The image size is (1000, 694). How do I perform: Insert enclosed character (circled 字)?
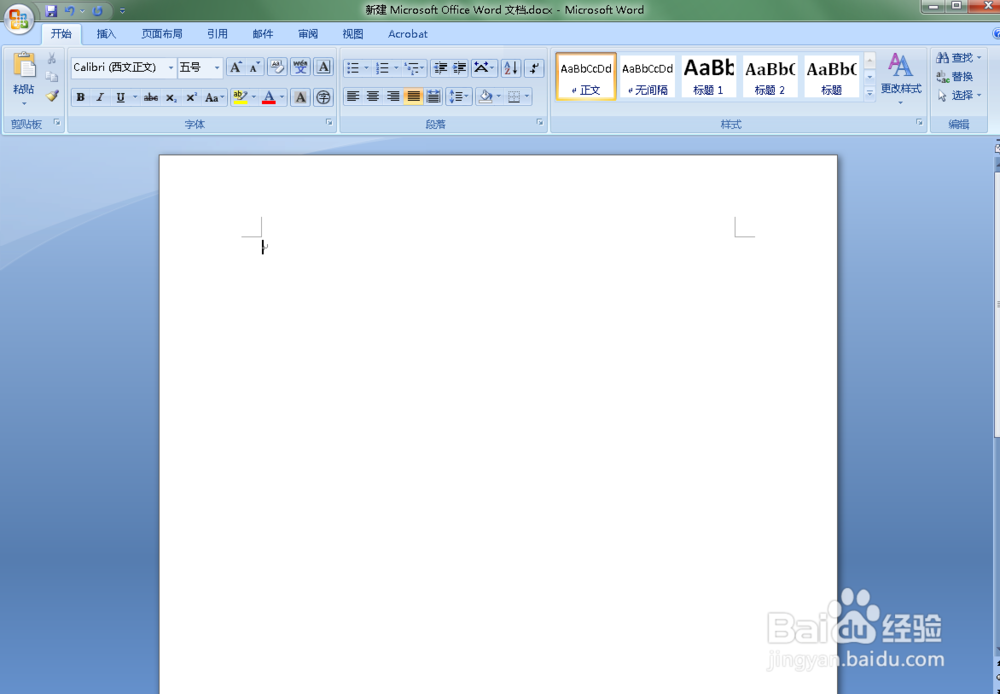pos(323,97)
